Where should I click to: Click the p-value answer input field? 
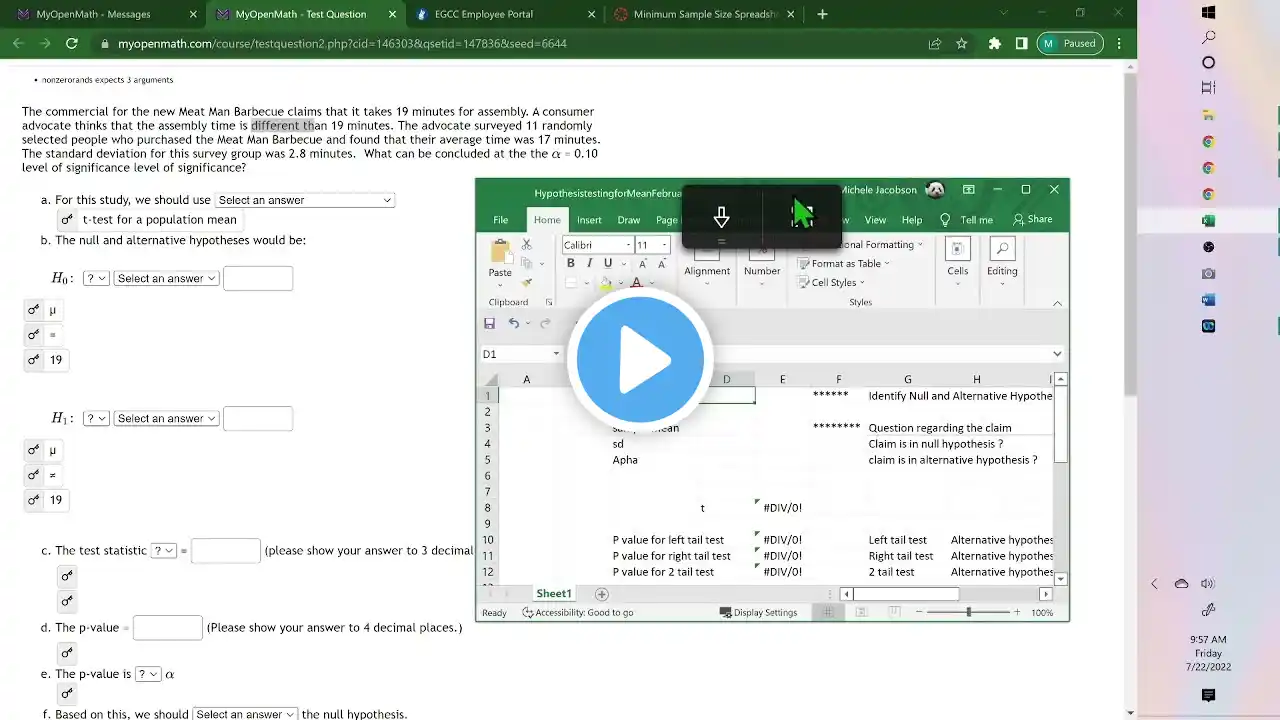168,628
